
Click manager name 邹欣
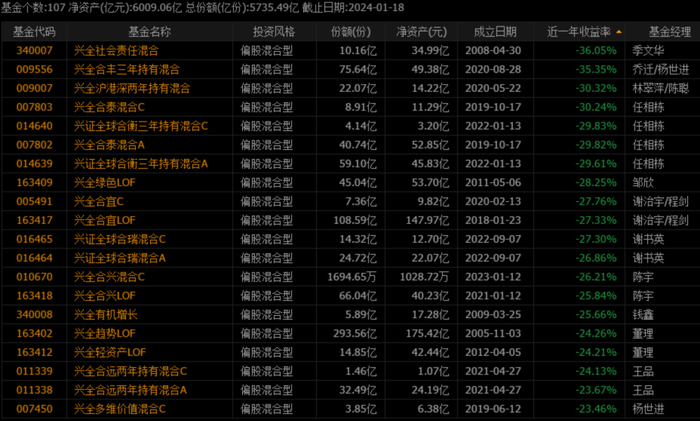point(643,183)
